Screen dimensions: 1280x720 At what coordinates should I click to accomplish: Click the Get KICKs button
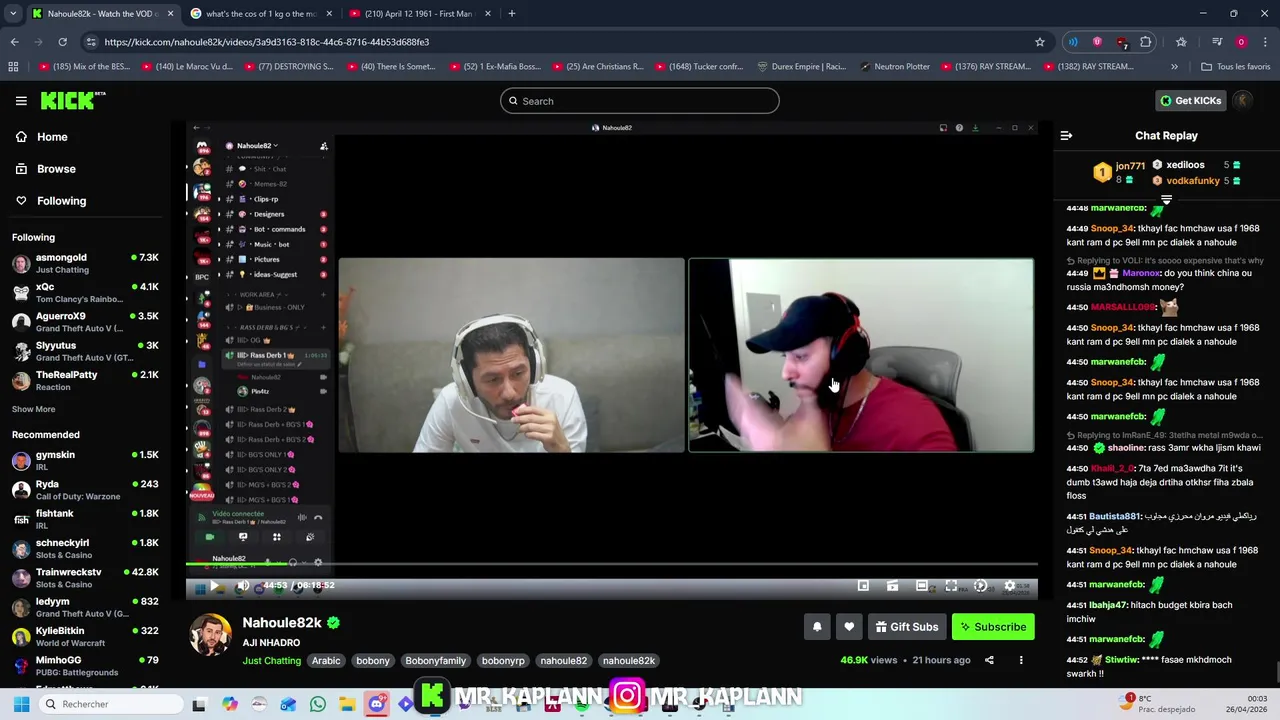tap(1190, 101)
